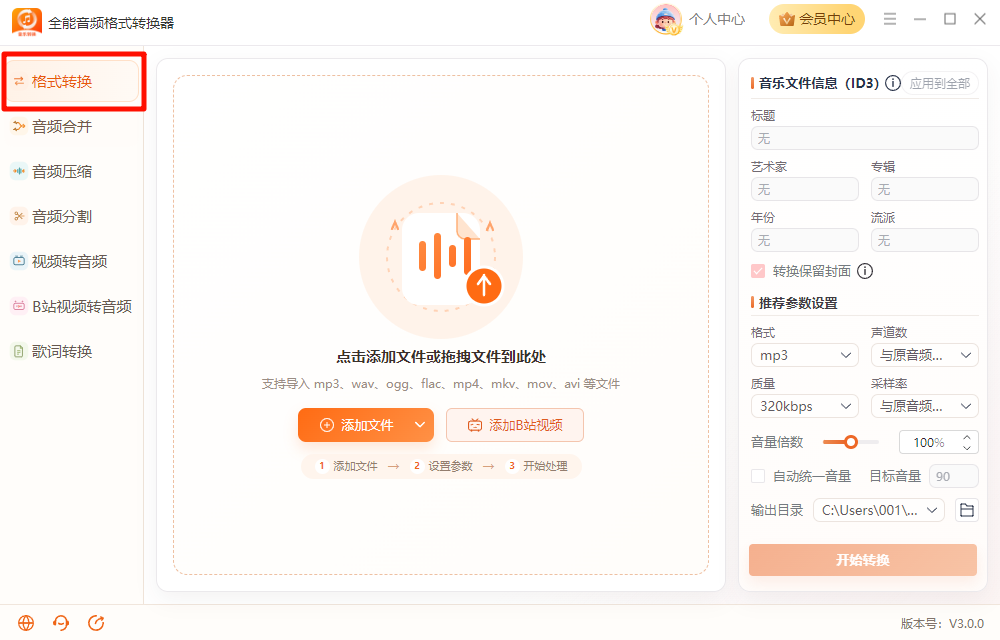
Task: Click the 目标音量 90 field
Action: [x=953, y=476]
